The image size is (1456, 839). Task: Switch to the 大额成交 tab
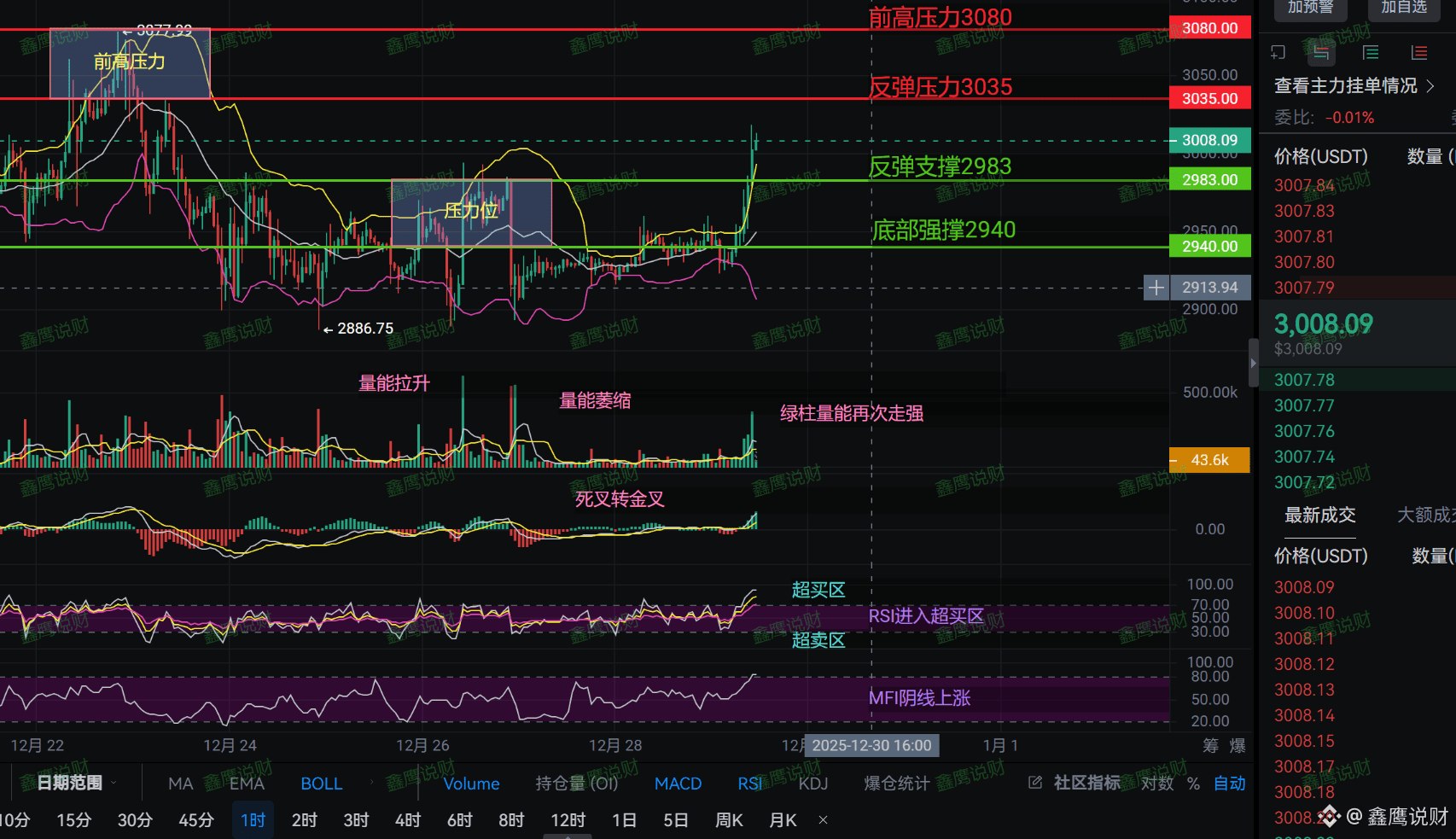point(1426,515)
